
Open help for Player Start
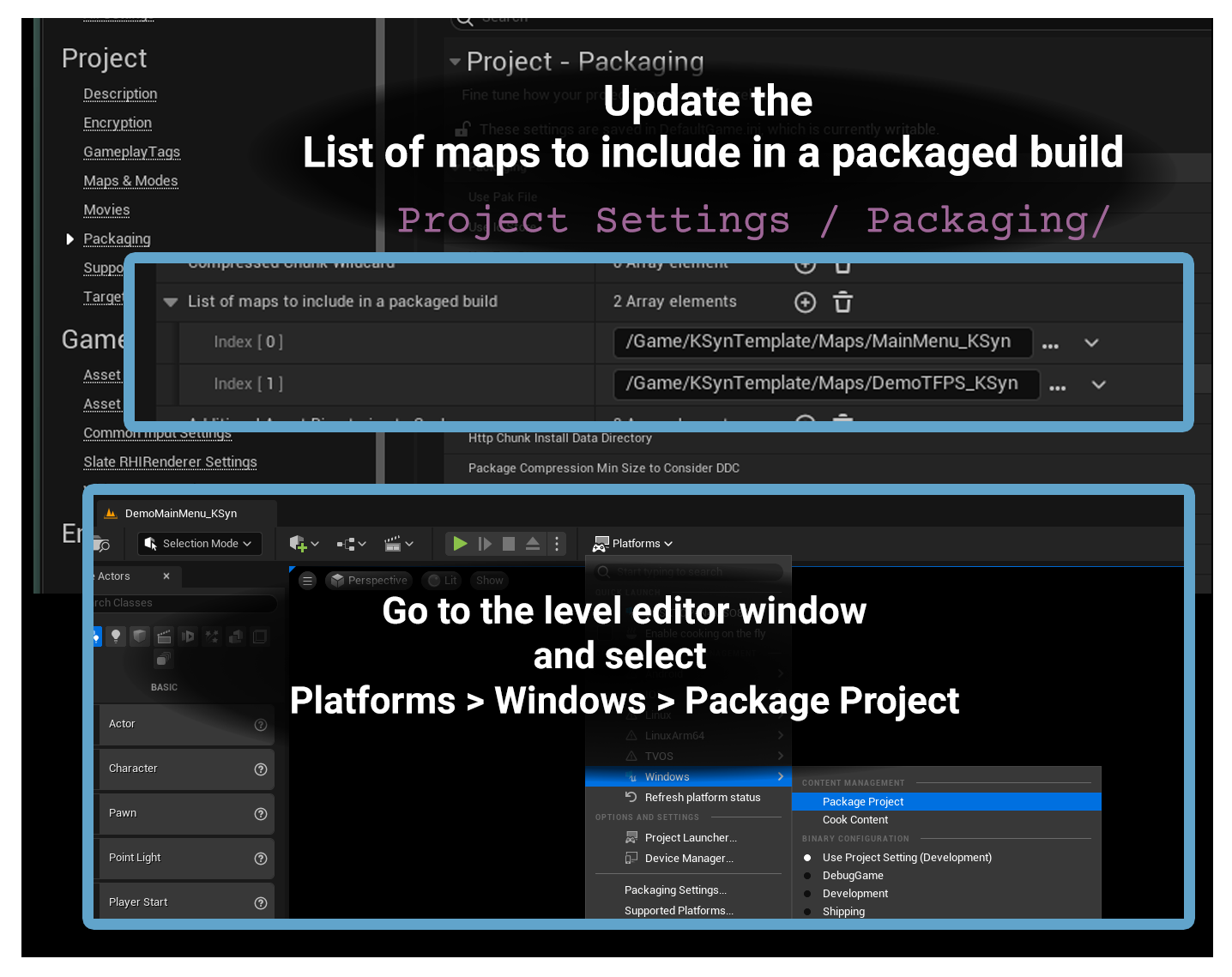pos(261,903)
